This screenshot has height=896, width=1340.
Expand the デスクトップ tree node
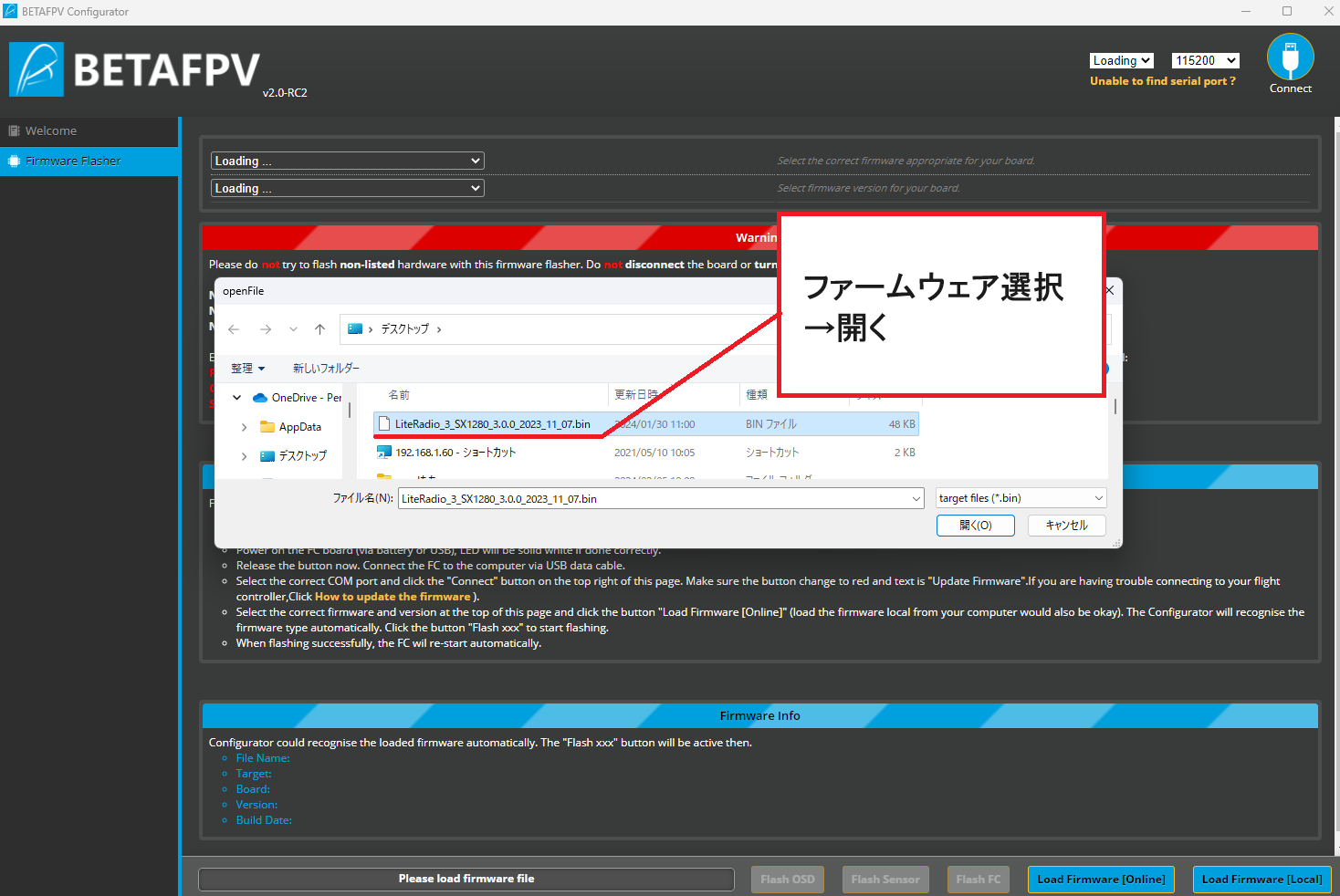click(244, 456)
